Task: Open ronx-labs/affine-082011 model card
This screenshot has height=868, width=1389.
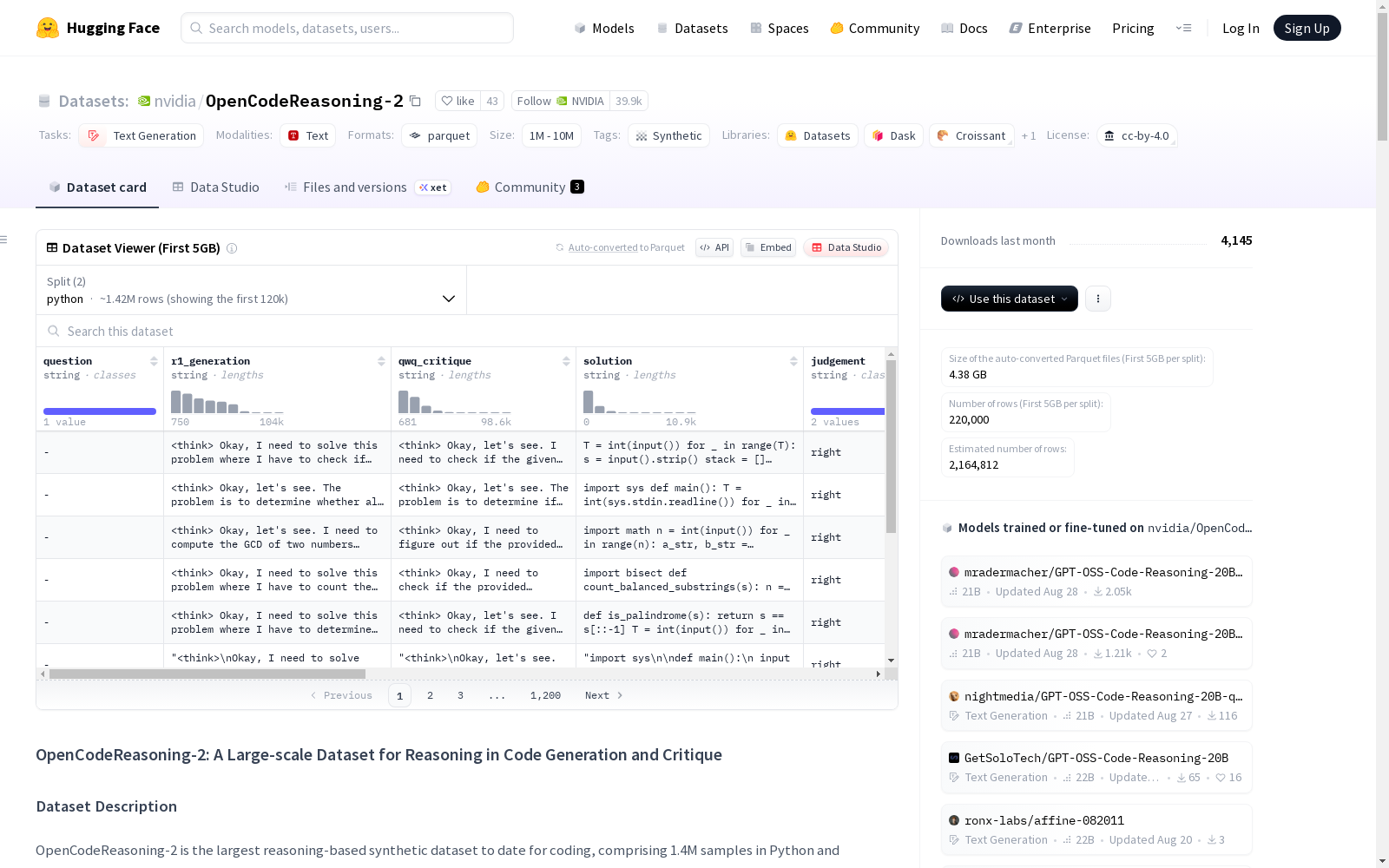Action: (x=1096, y=830)
